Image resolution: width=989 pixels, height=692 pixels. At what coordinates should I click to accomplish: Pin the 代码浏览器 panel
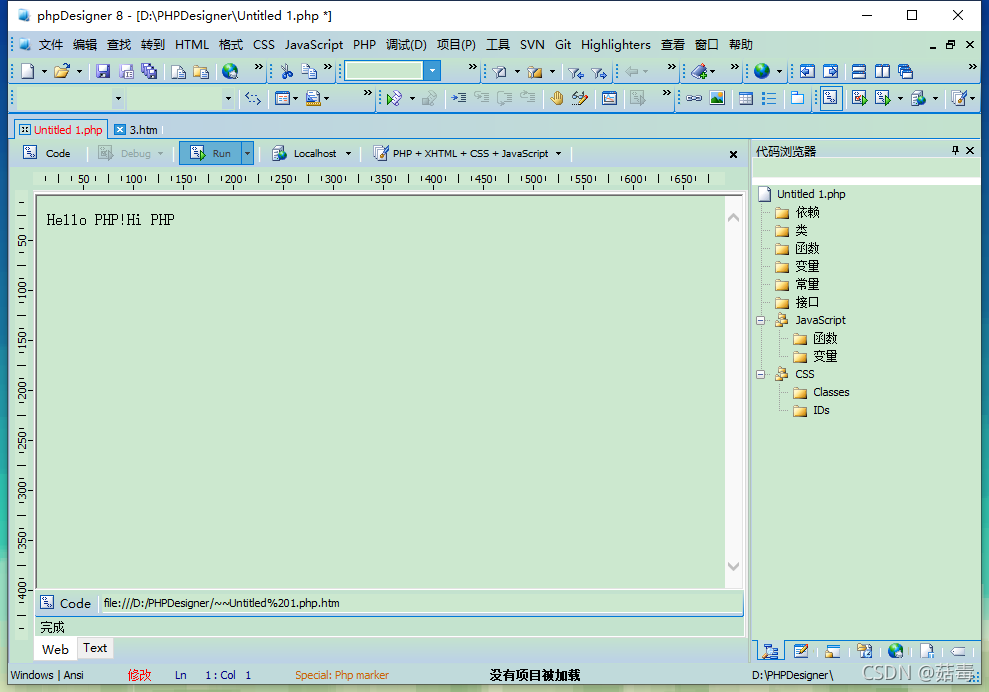pyautogui.click(x=955, y=150)
